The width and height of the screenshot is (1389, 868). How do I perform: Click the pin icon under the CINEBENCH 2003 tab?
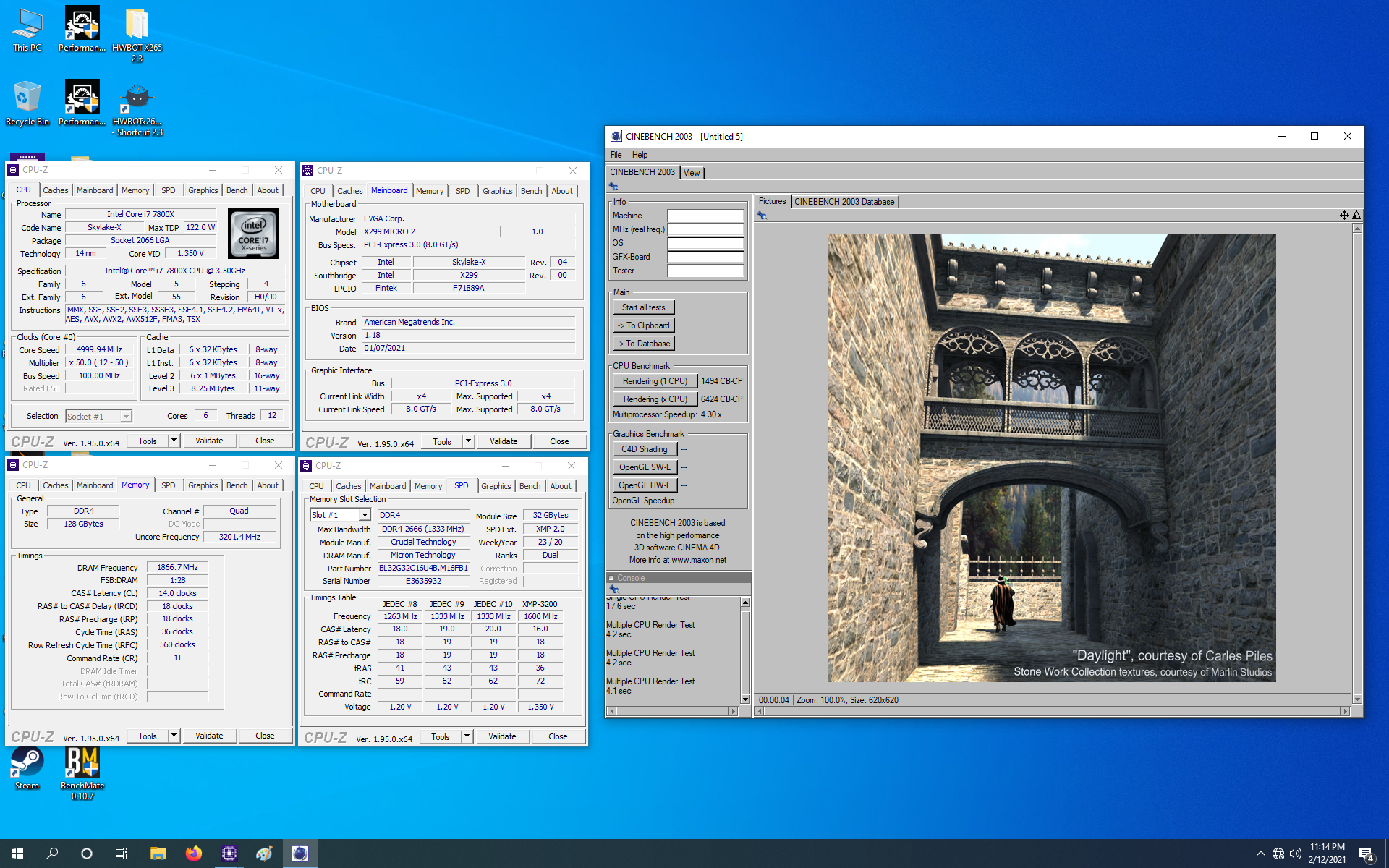click(614, 187)
